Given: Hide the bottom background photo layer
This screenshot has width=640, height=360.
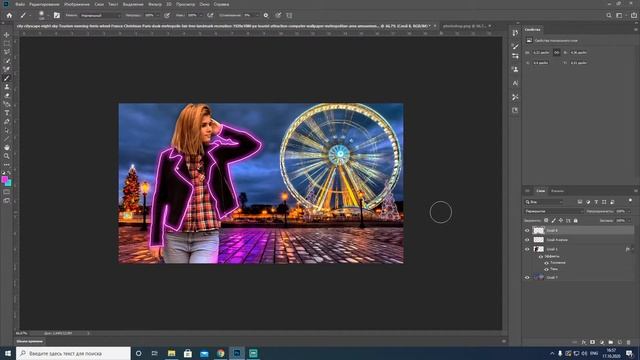Looking at the screenshot, I should [x=527, y=278].
